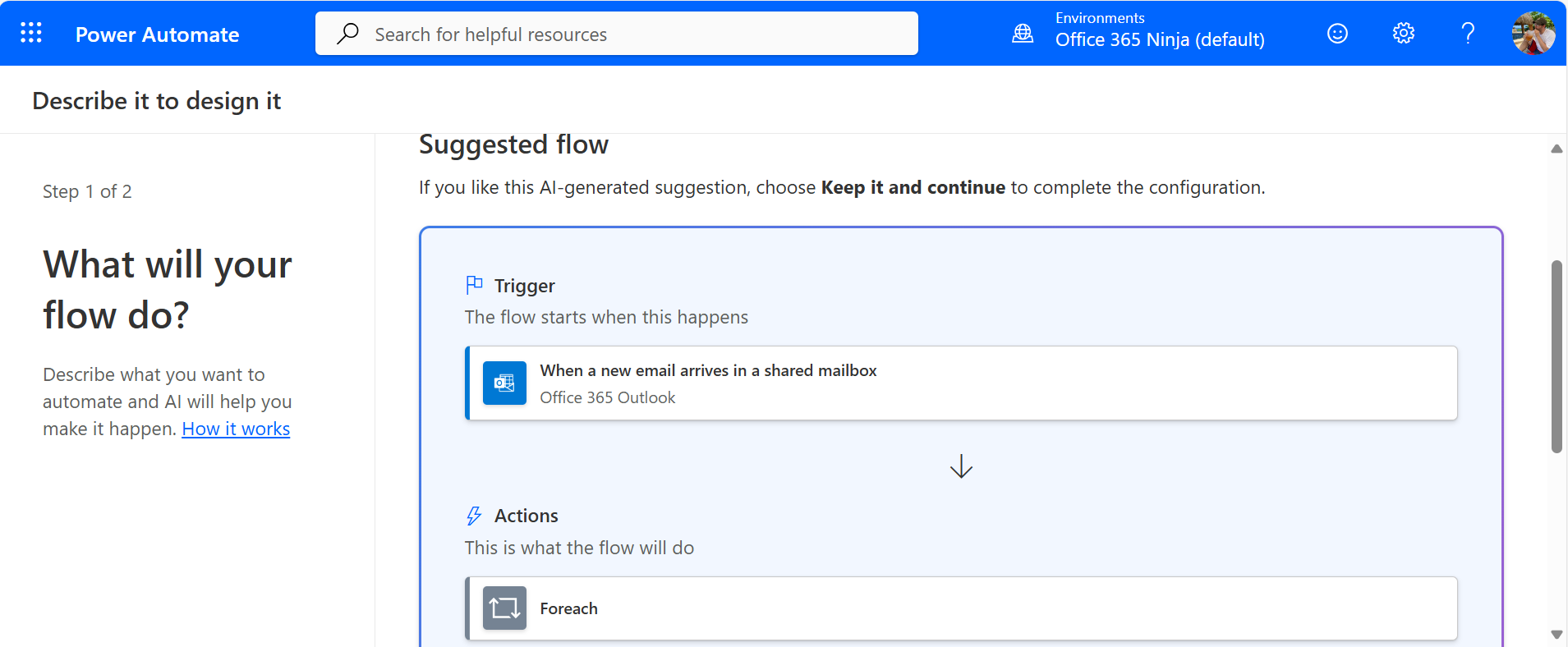
Task: Click 'This is what the flow will do' text
Action: (x=579, y=548)
